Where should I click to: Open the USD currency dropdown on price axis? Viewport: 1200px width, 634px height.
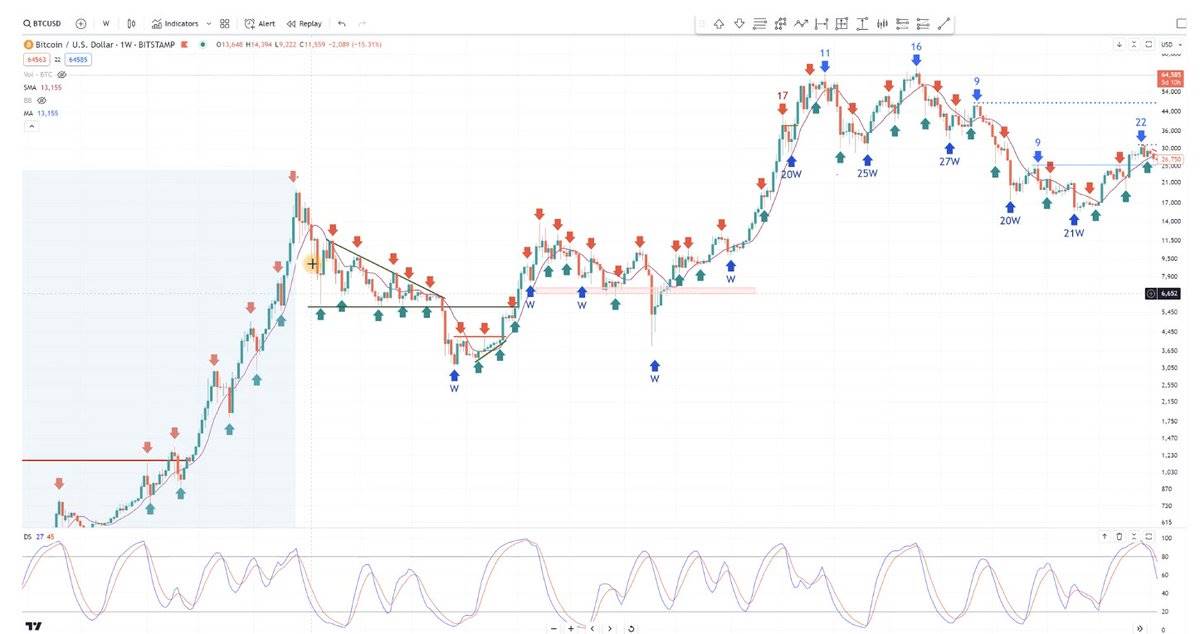point(1167,44)
